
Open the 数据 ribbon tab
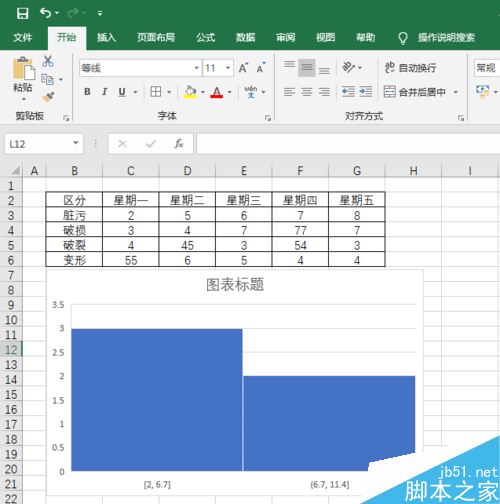(246, 37)
